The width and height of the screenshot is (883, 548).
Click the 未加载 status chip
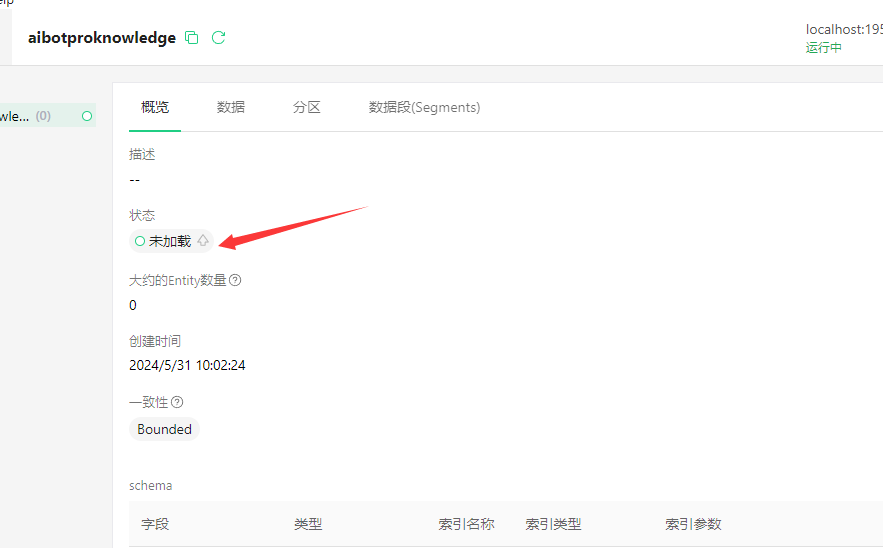coord(169,241)
